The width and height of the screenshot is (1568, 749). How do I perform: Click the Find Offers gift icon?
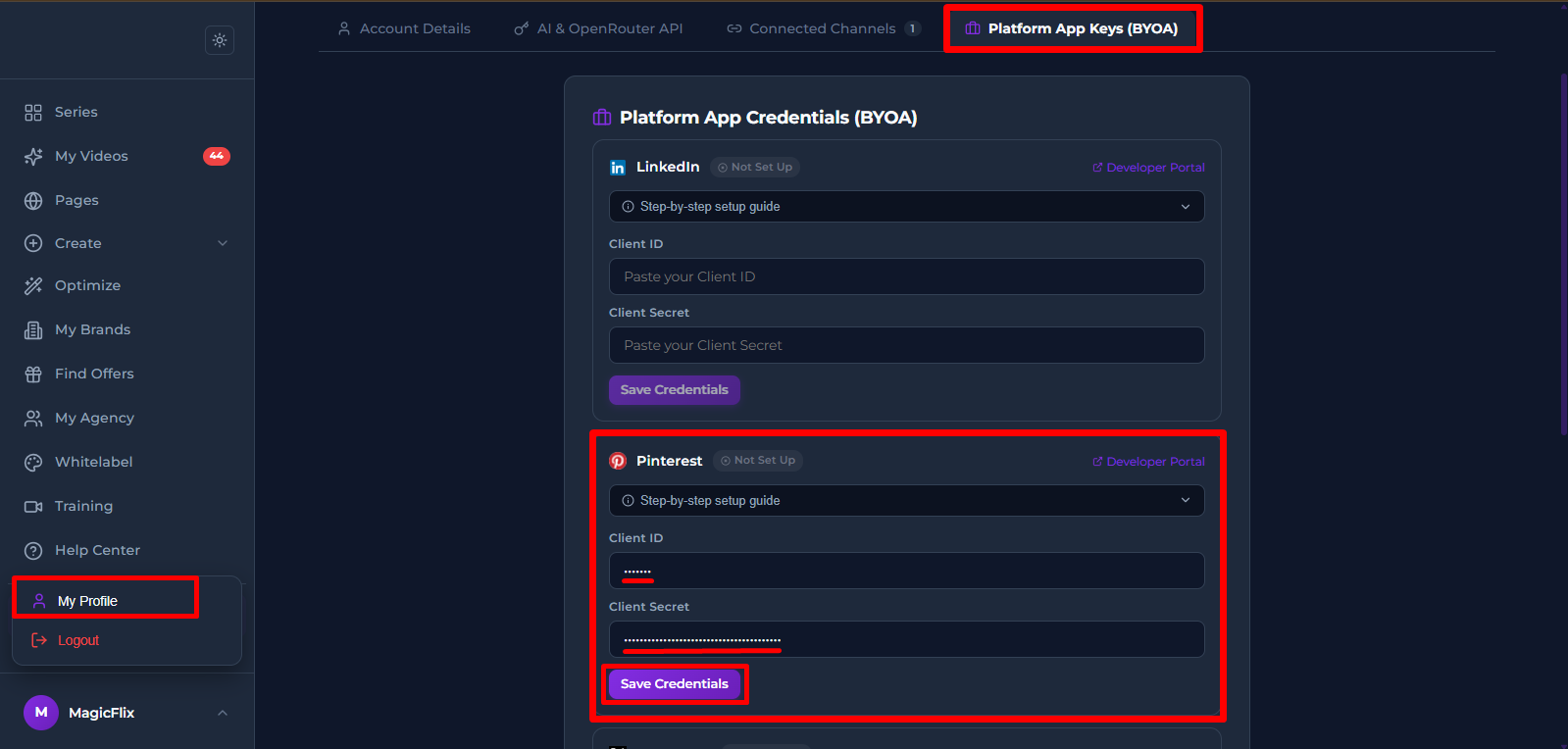pos(33,374)
